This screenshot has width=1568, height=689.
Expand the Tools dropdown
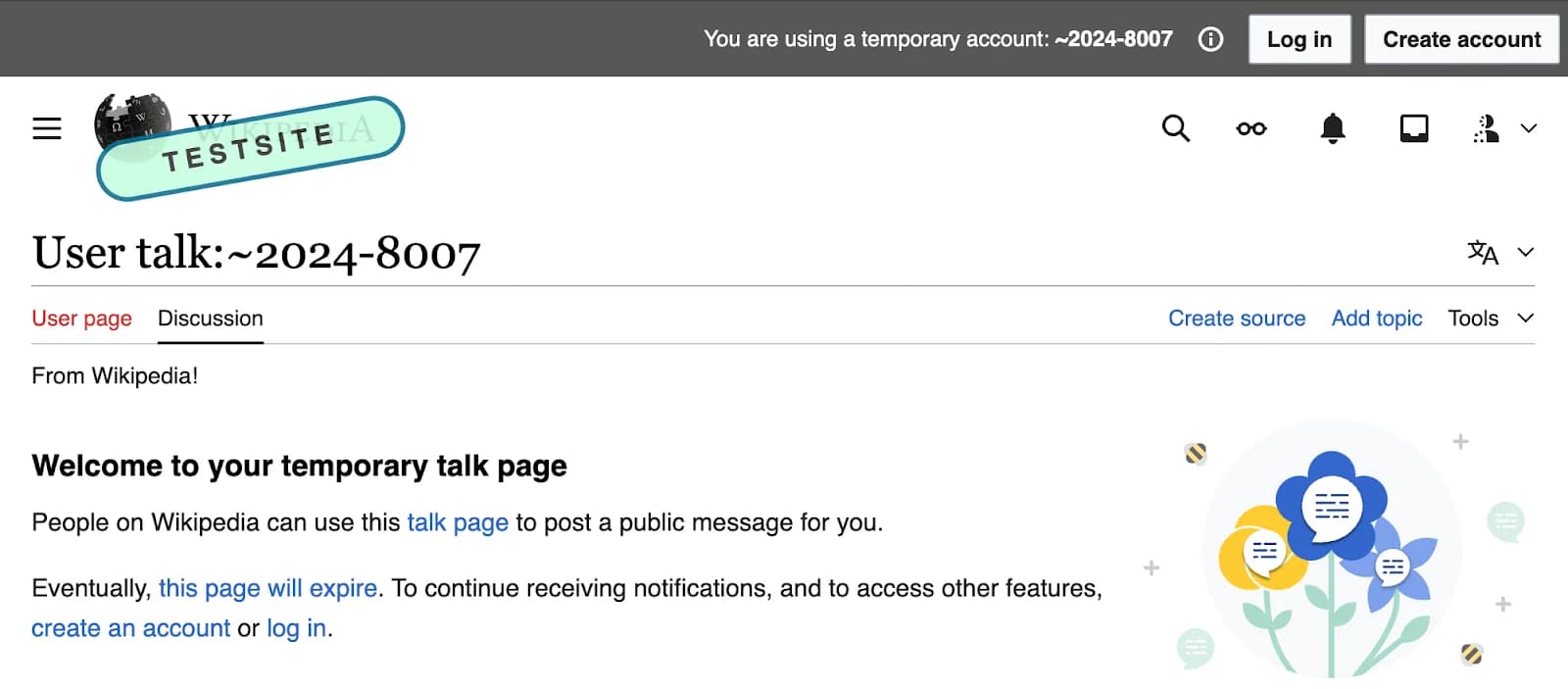pyautogui.click(x=1491, y=319)
